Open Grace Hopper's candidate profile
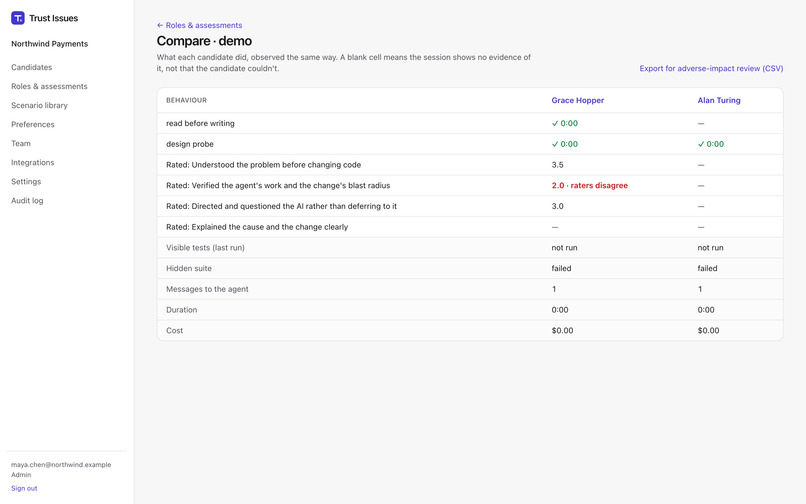This screenshot has width=806, height=504. click(578, 100)
